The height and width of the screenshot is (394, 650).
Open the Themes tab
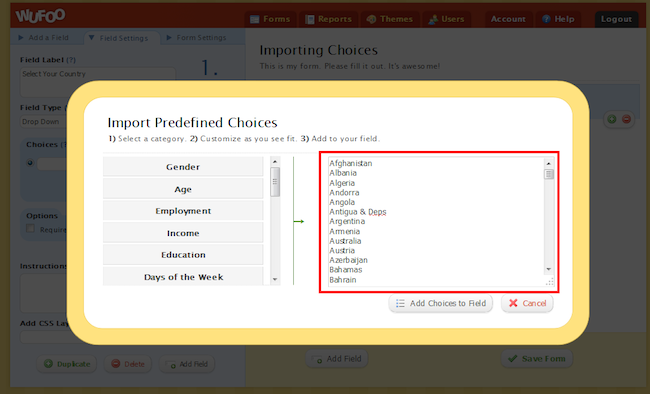[390, 19]
